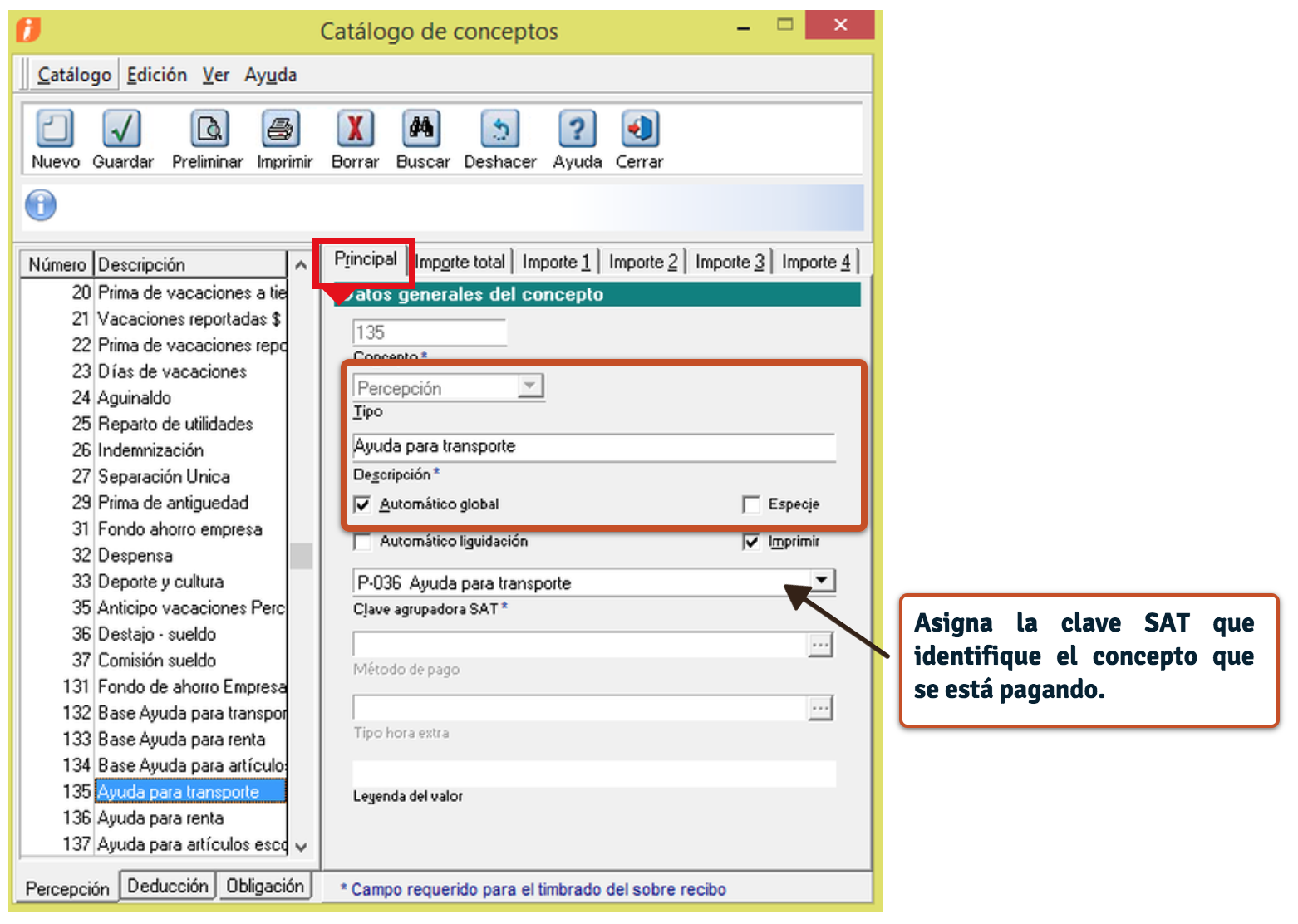Viewport: 1298px width, 924px height.
Task: Select the Percepción bottom tab
Action: [x=67, y=888]
